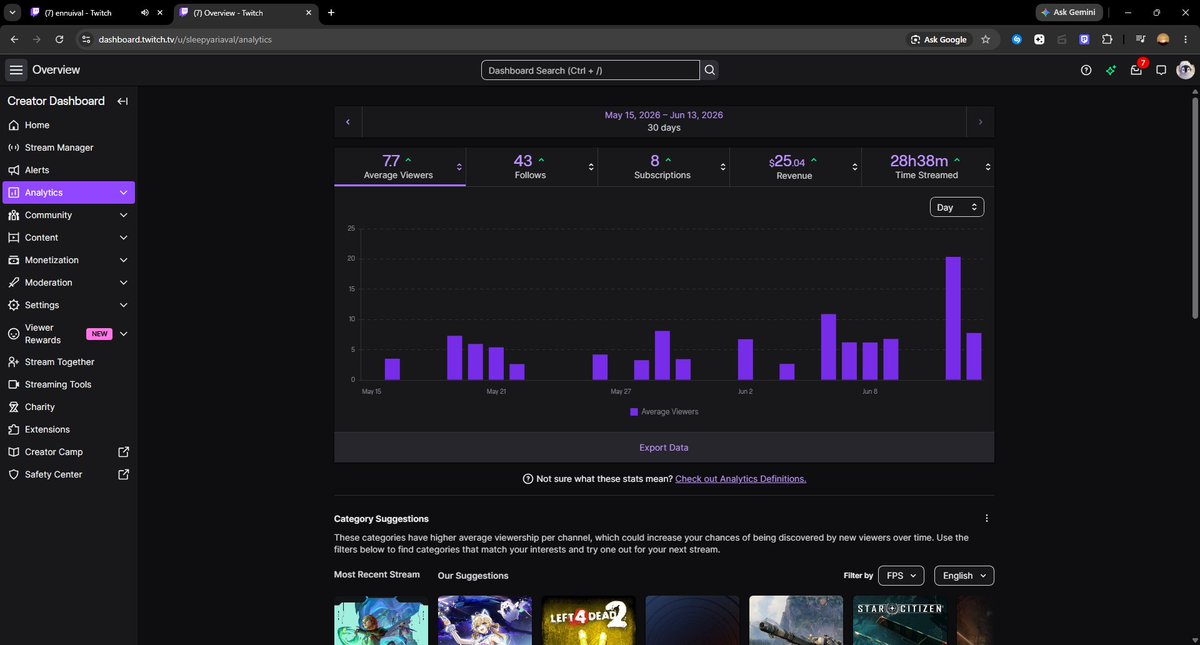Open a new browser tab

point(331,13)
